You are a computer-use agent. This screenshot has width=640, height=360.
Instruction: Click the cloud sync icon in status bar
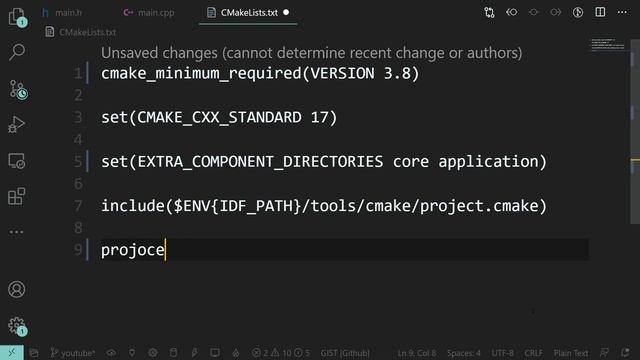tap(111, 353)
